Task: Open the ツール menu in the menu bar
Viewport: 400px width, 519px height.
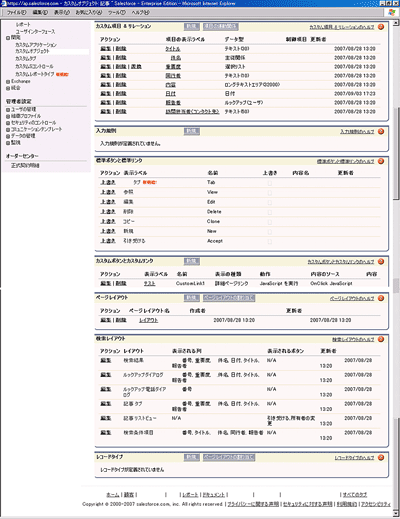Action: pyautogui.click(x=117, y=12)
